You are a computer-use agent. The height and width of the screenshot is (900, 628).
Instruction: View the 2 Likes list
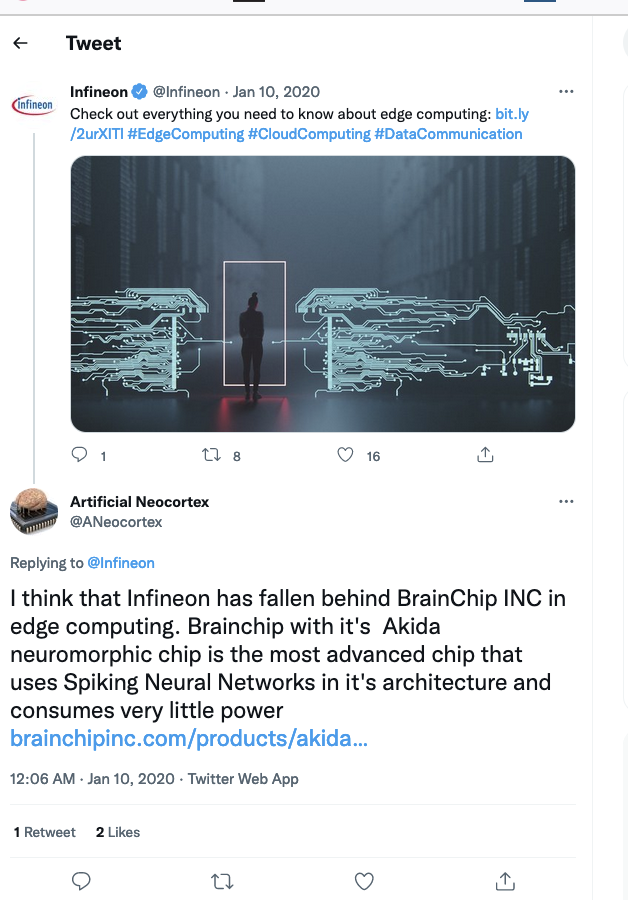tap(118, 832)
